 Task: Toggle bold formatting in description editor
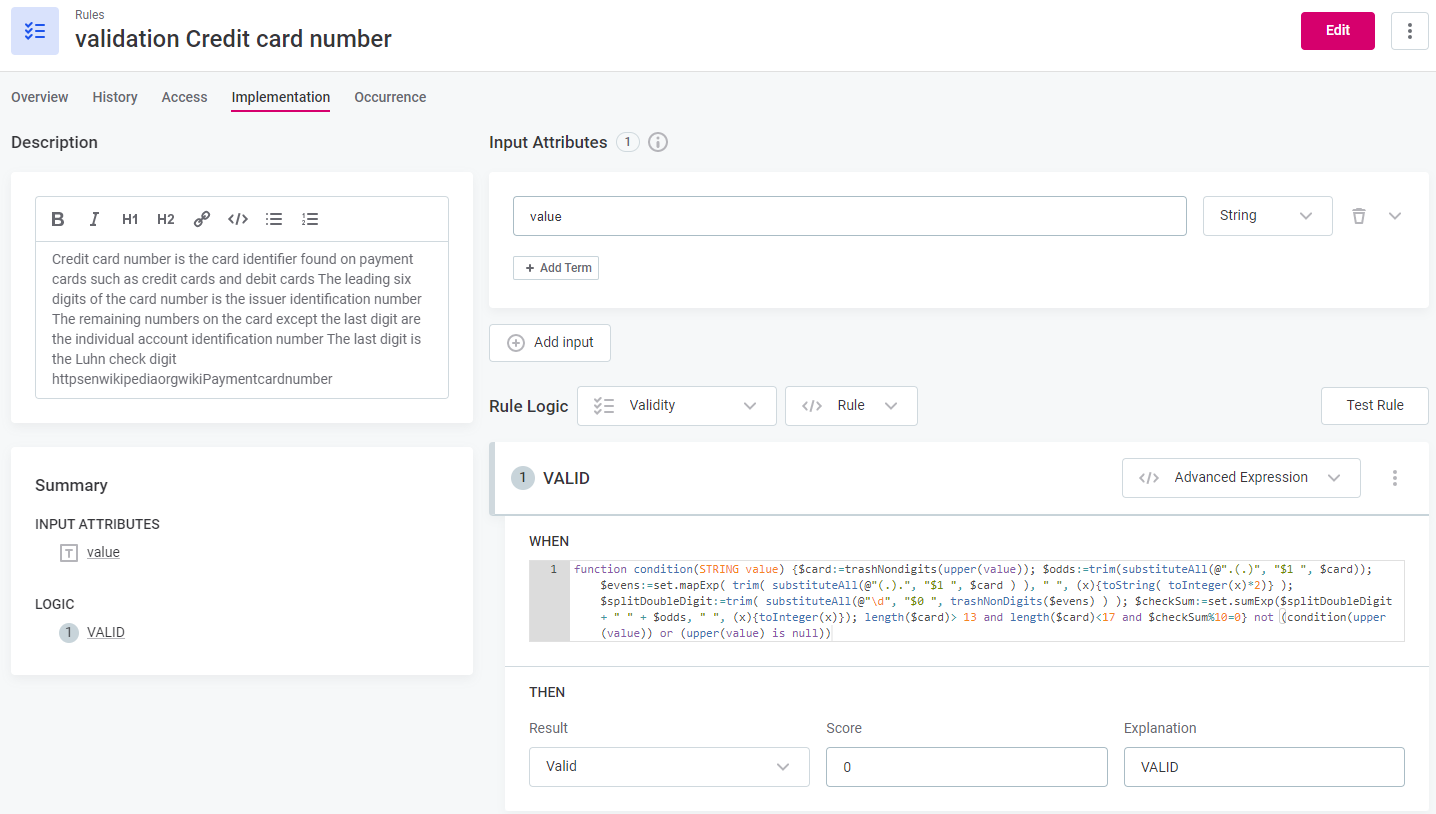(58, 219)
